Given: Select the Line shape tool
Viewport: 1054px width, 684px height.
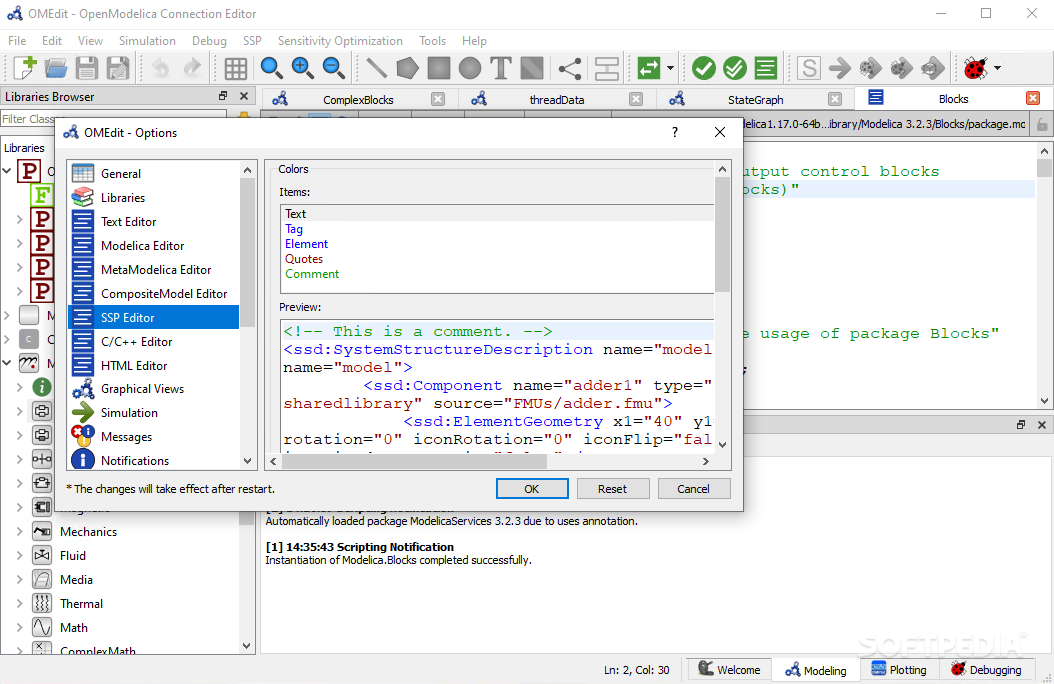Looking at the screenshot, I should click(x=376, y=68).
